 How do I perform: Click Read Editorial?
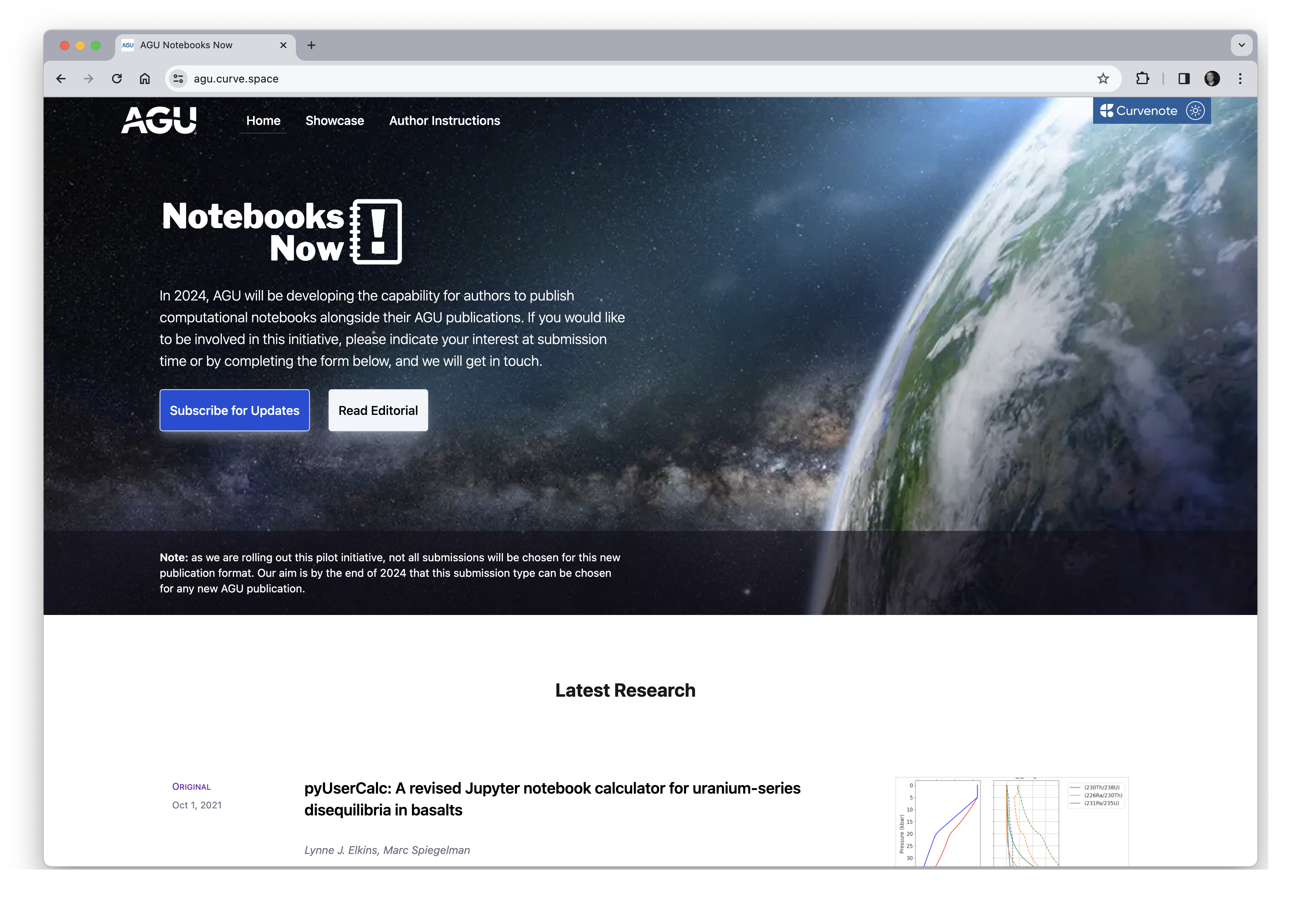pos(378,410)
